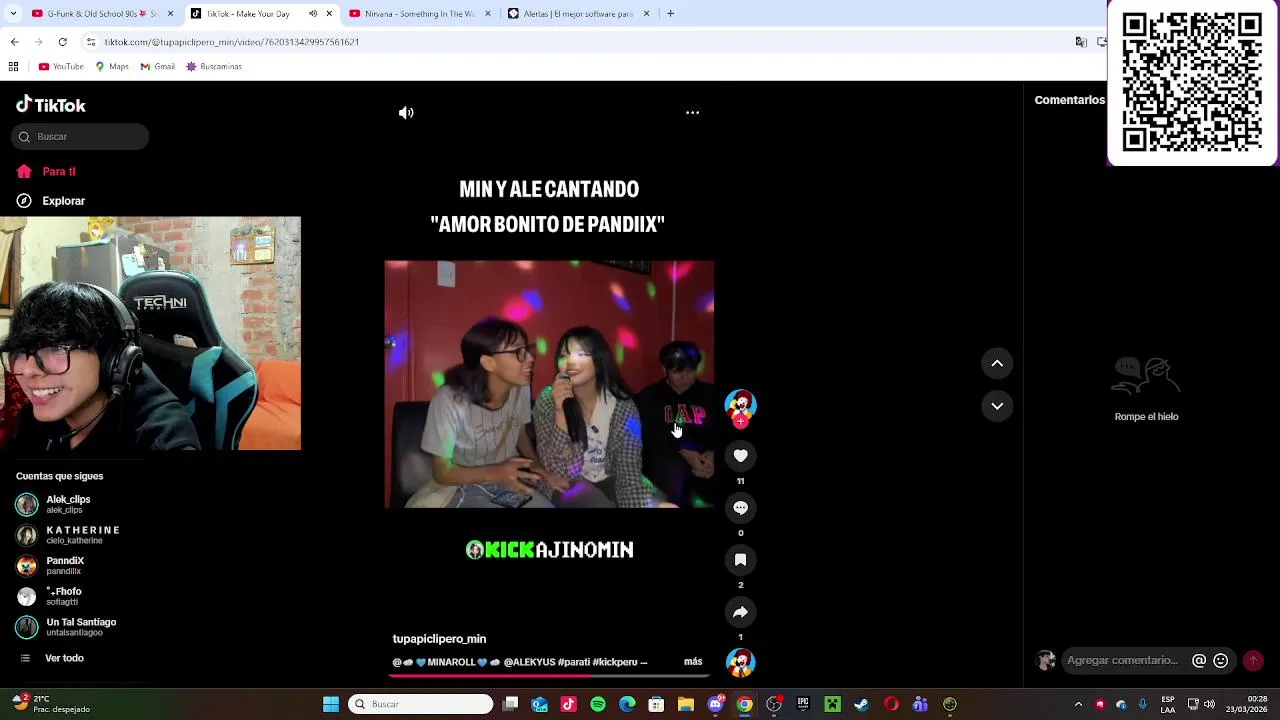Focus the Agregar comentario field
The image size is (1280, 720).
coord(1126,661)
